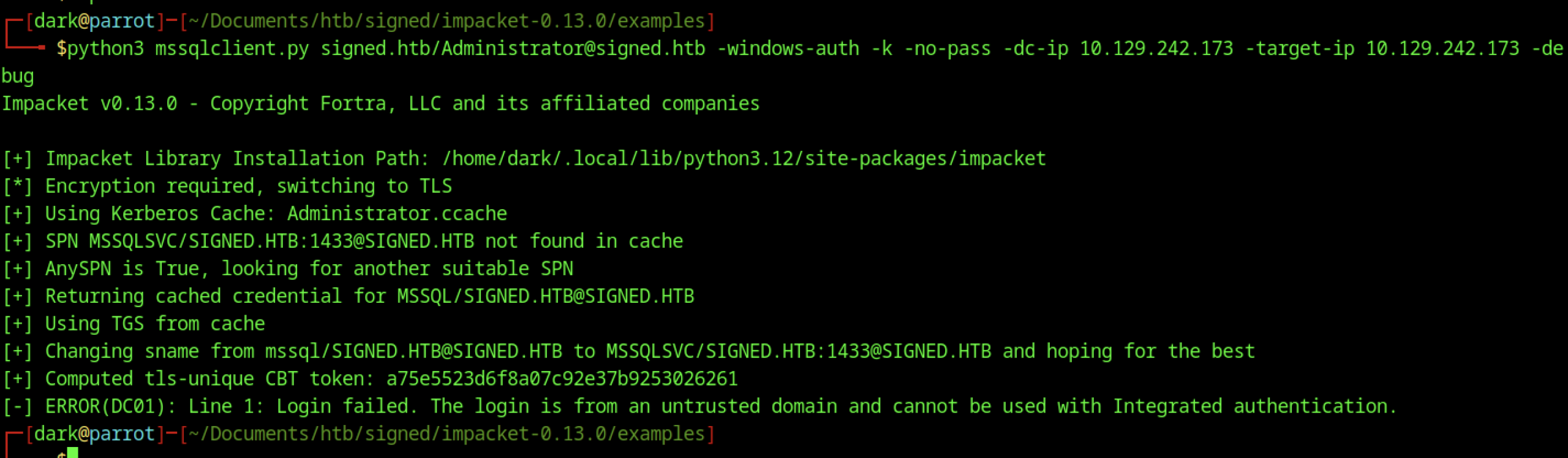Image resolution: width=1568 pixels, height=458 pixels.
Task: Click the "Changing sname" output line
Action: (649, 352)
